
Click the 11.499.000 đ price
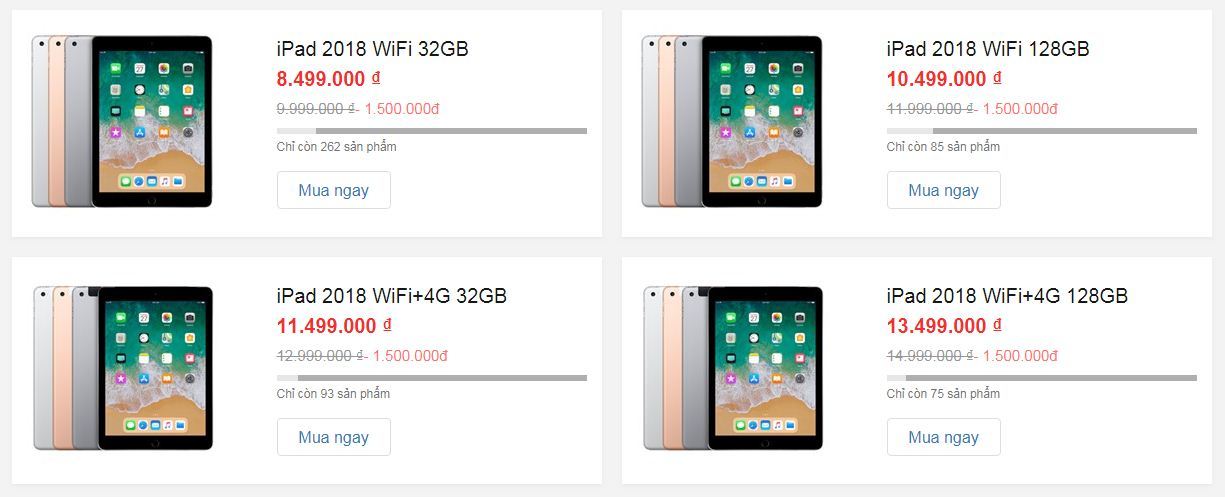tap(334, 326)
